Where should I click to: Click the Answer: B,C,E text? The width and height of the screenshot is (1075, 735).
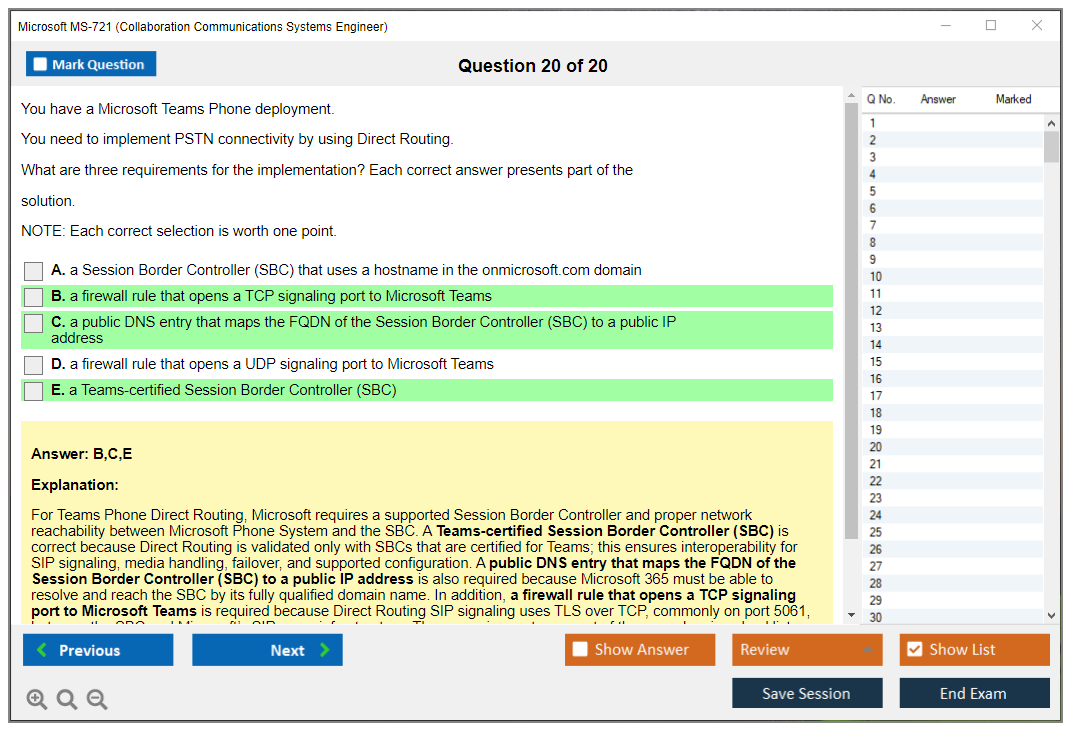pyautogui.click(x=82, y=454)
